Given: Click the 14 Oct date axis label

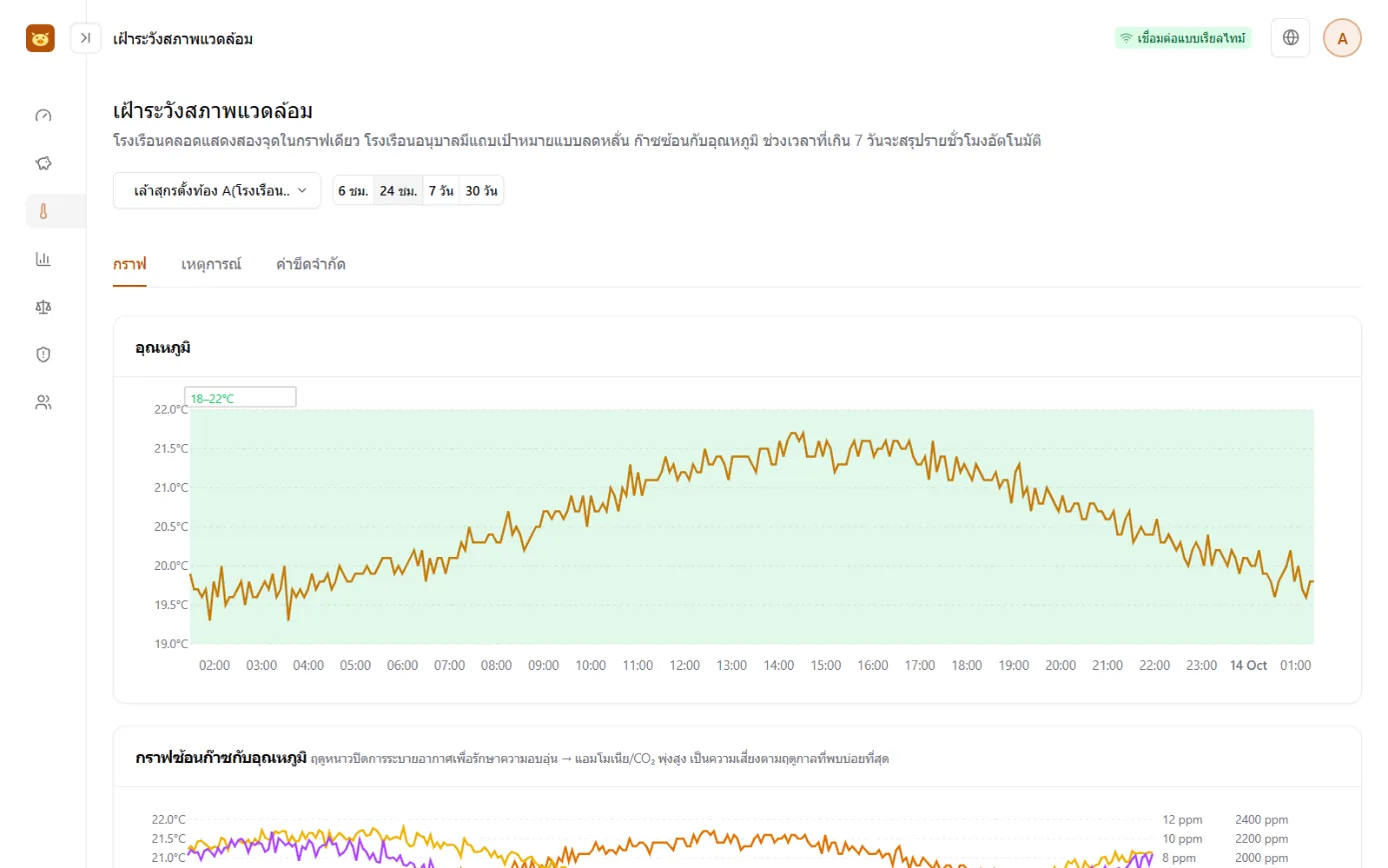Looking at the screenshot, I should click(x=1248, y=665).
